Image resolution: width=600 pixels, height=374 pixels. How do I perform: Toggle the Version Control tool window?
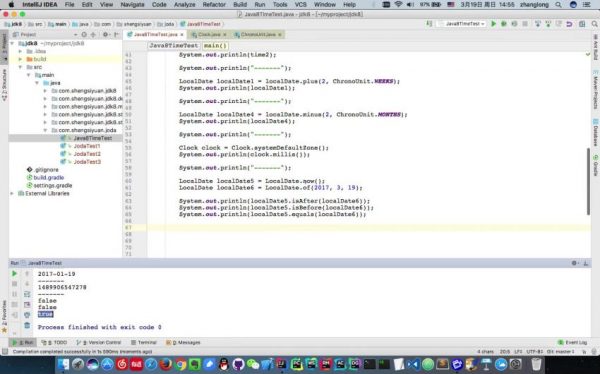tap(99, 342)
